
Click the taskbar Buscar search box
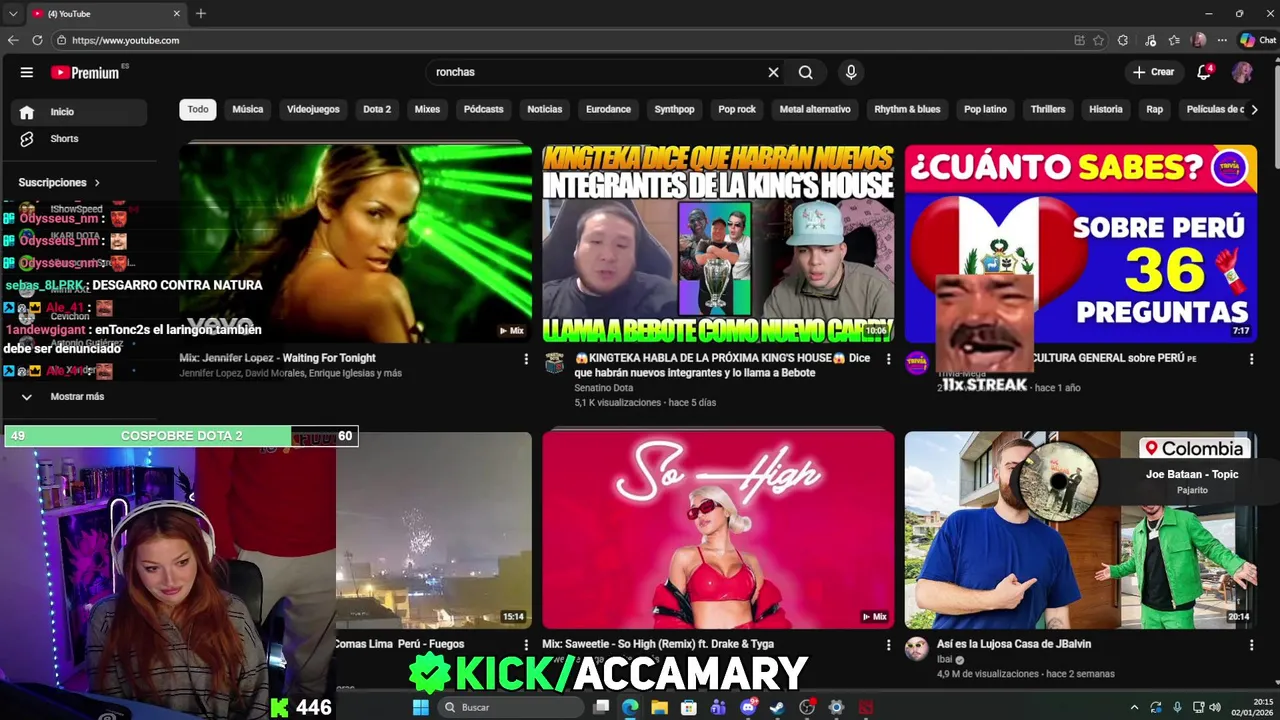point(510,707)
